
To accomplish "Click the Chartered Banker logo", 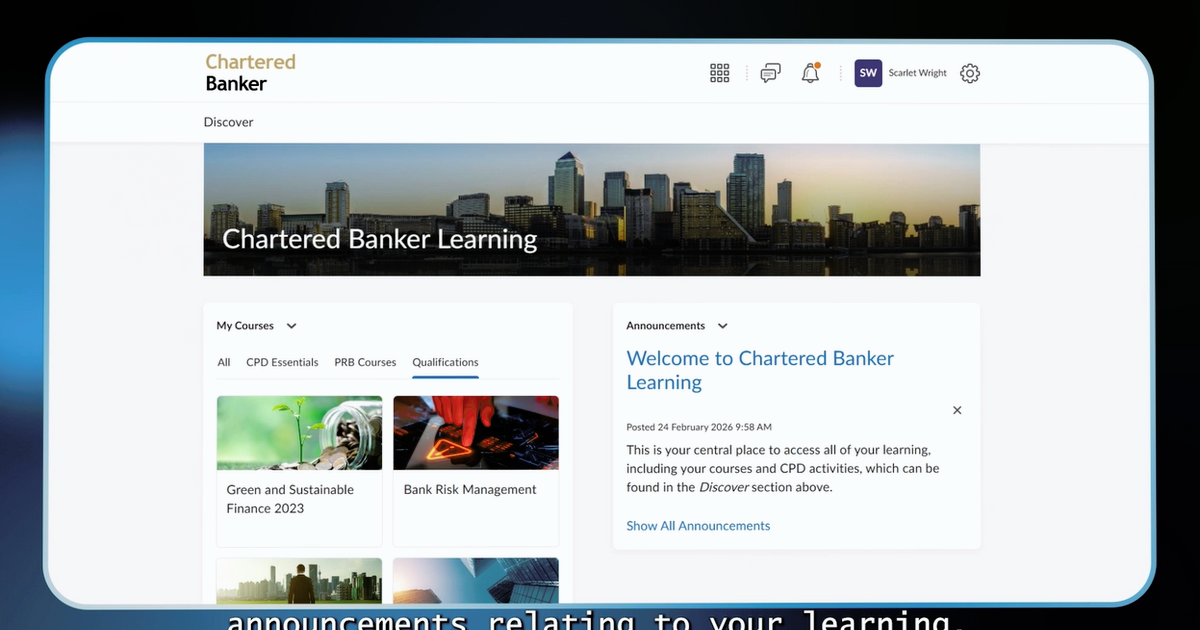I will pos(251,72).
